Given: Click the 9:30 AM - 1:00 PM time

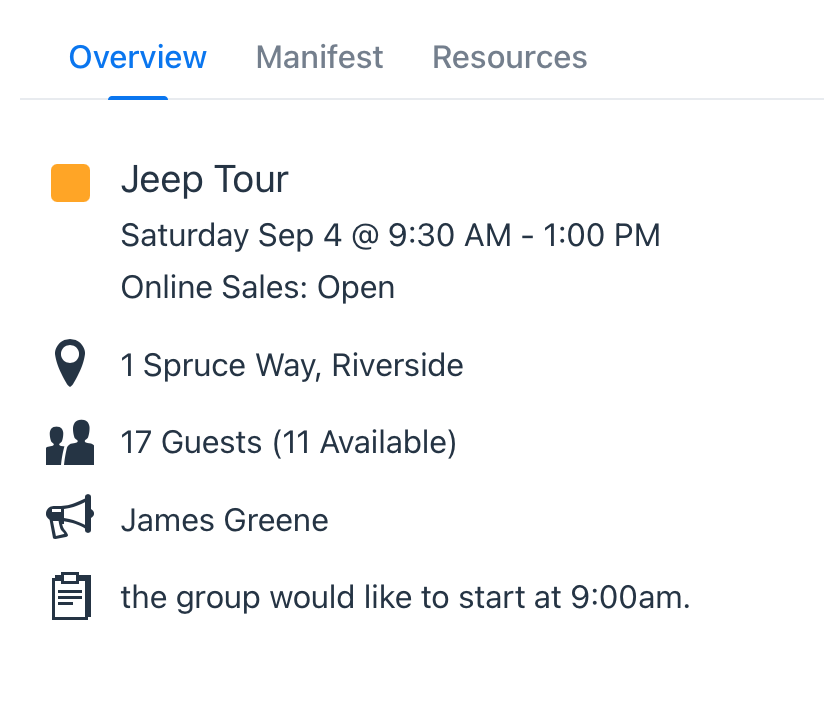Looking at the screenshot, I should pyautogui.click(x=524, y=235).
